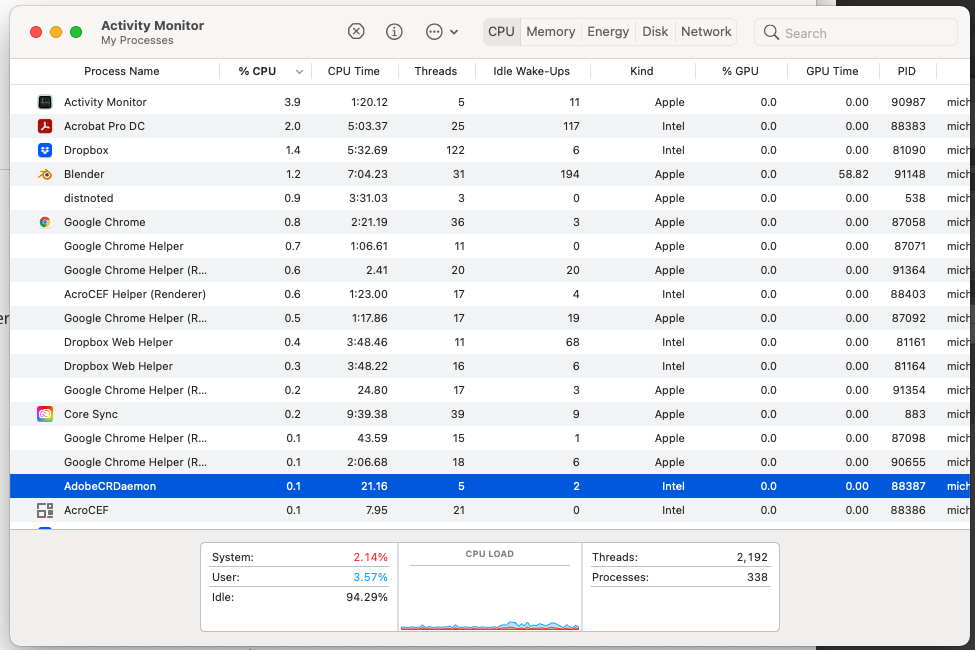975x650 pixels.
Task: Click the more actions ellipsis icon
Action: (434, 32)
